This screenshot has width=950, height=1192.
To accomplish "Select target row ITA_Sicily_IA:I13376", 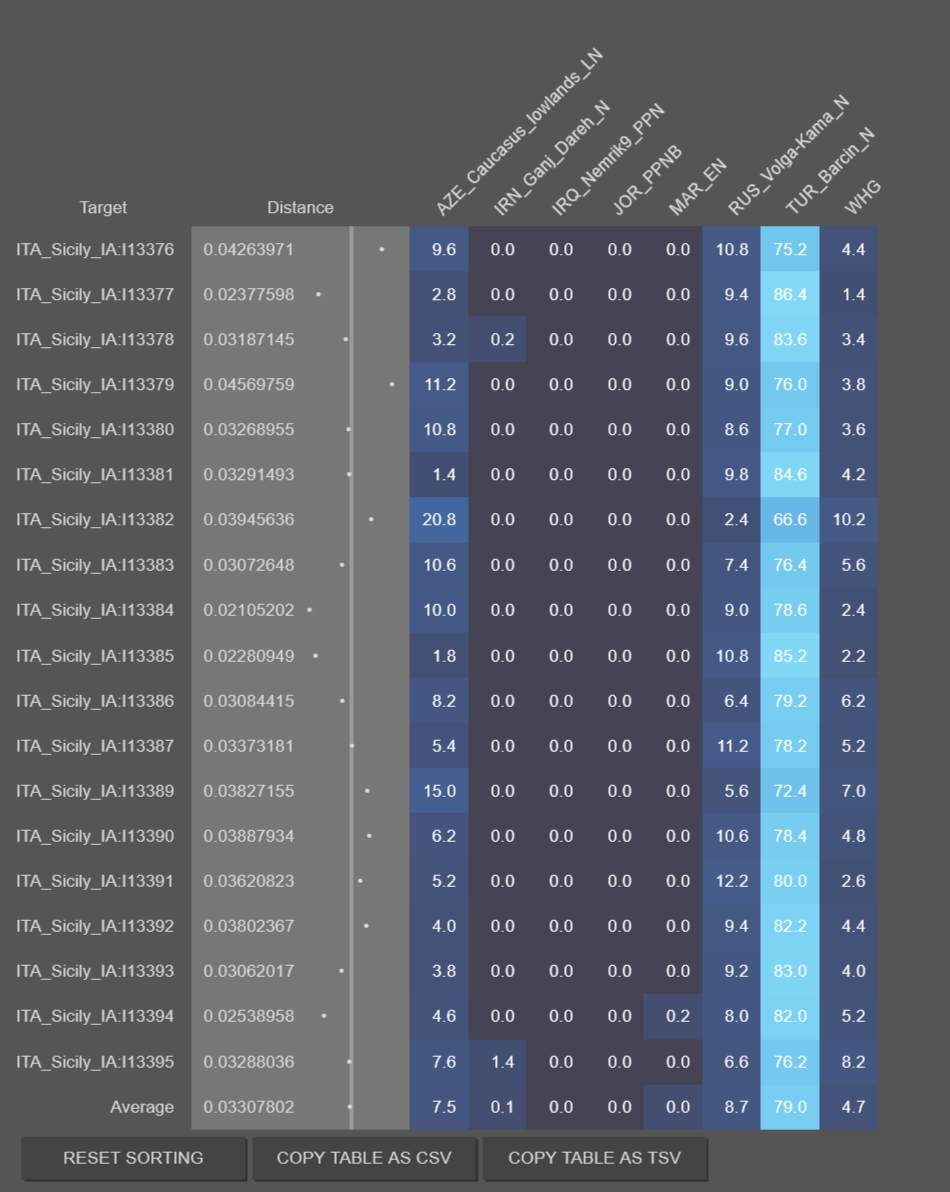I will point(95,249).
